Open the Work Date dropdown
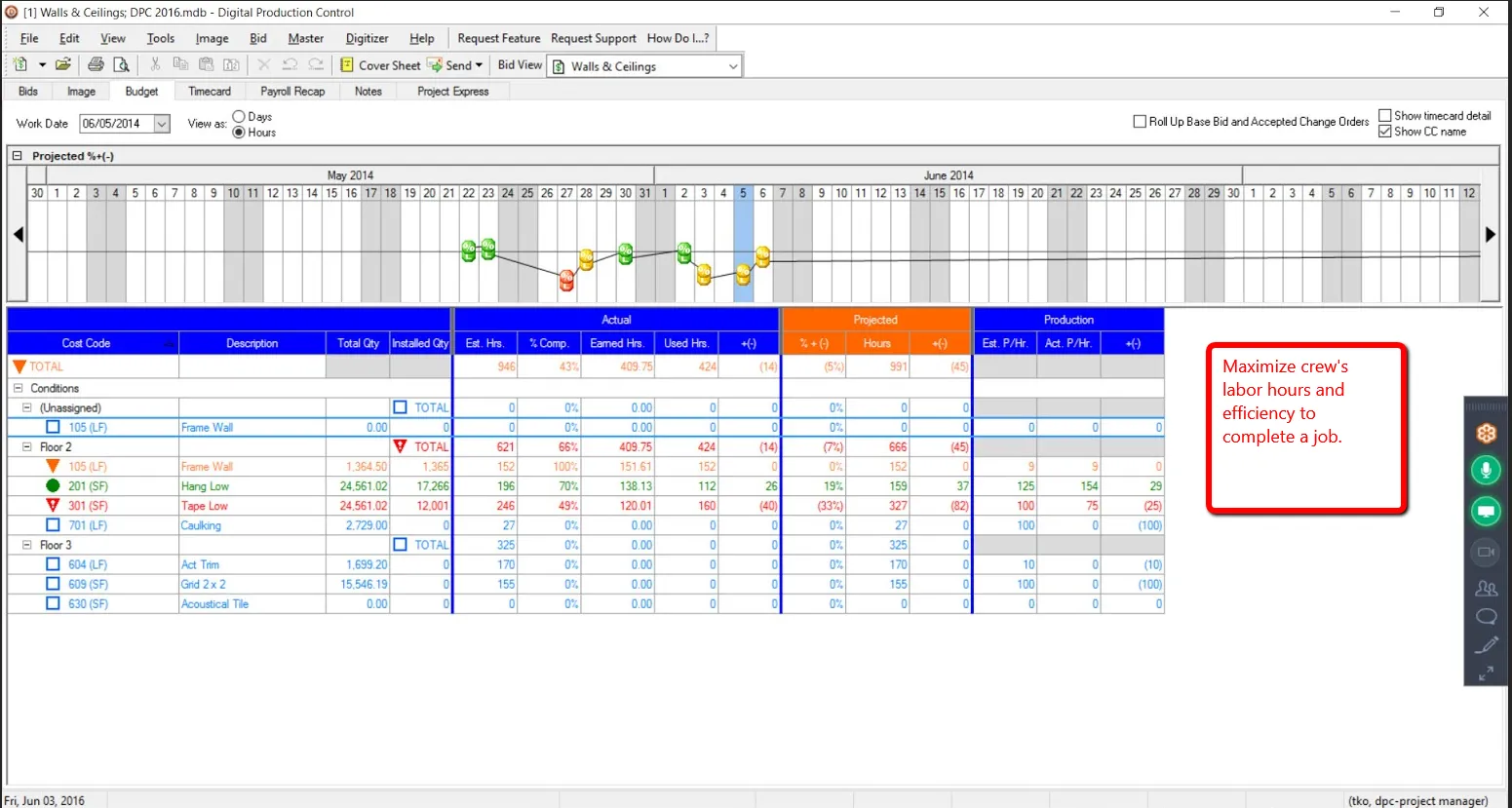1512x808 pixels. 162,124
